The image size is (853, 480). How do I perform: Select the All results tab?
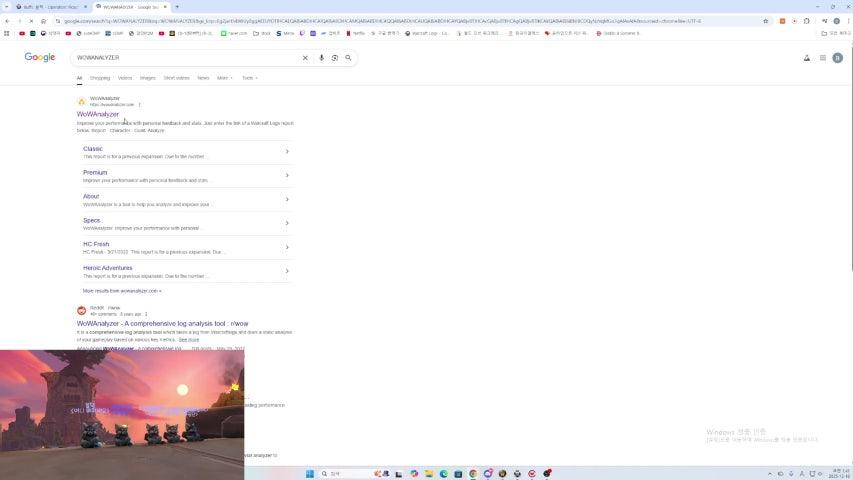pos(79,78)
